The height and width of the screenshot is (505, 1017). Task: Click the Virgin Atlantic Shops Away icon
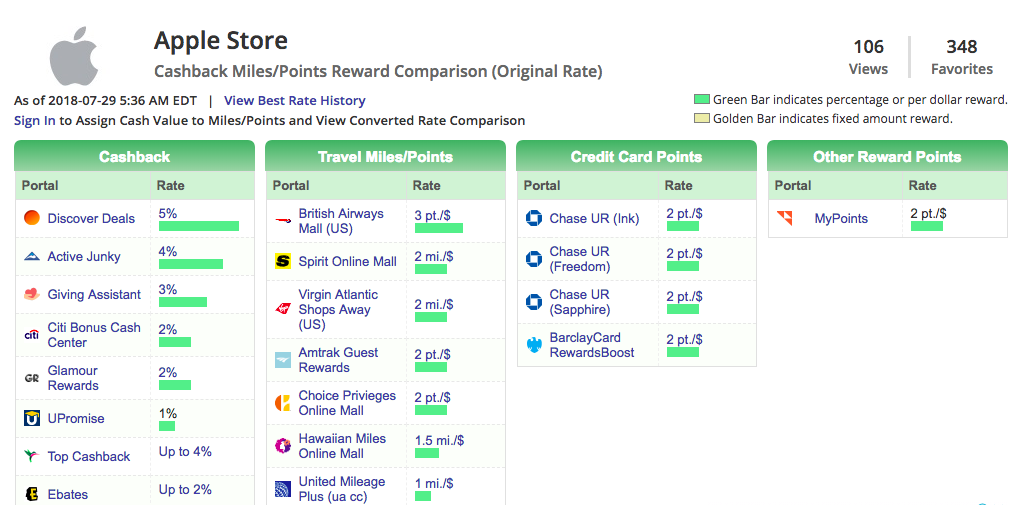pyautogui.click(x=283, y=309)
